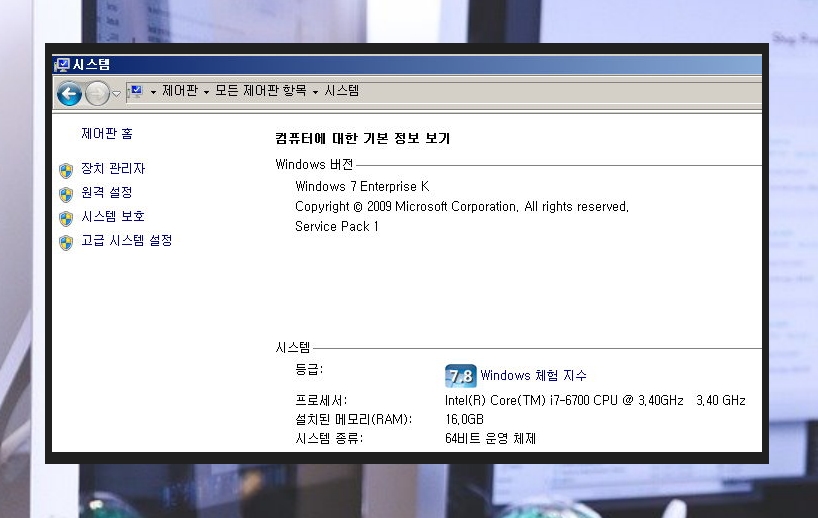The width and height of the screenshot is (818, 518).
Task: Click the 등급: label
Action: click(x=309, y=370)
